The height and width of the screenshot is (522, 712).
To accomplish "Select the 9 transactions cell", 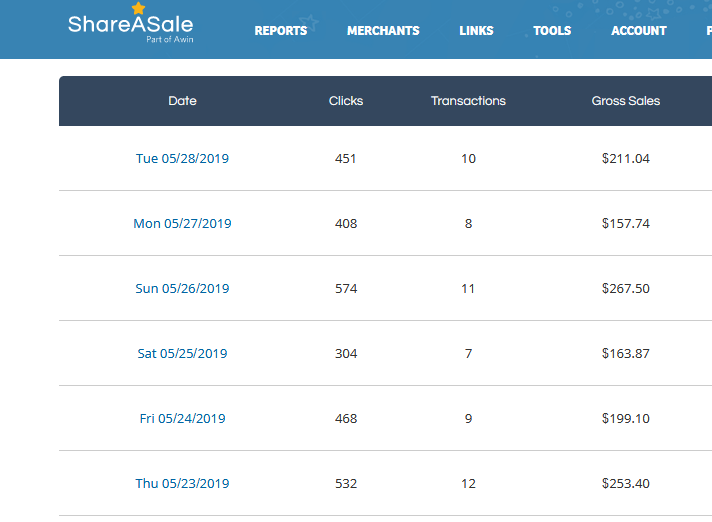I will coord(468,418).
